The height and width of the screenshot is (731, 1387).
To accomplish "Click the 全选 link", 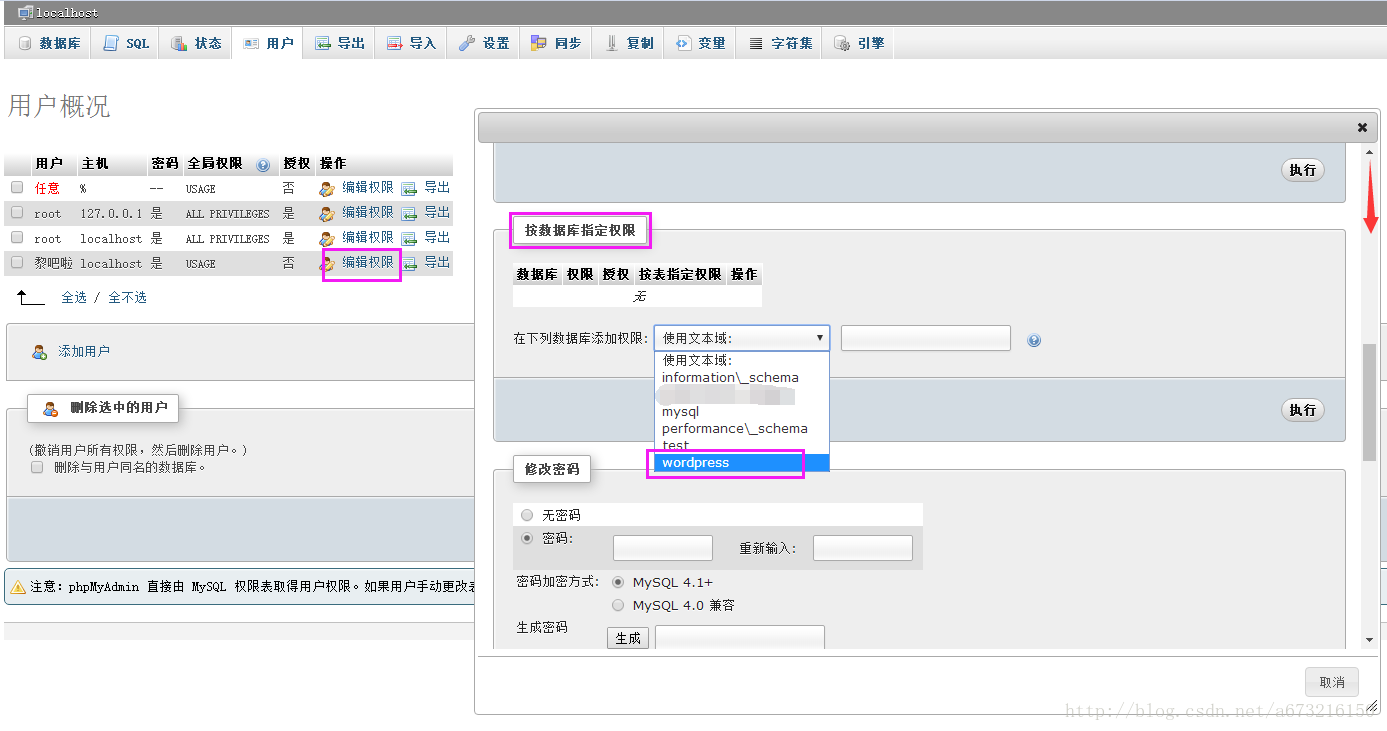I will pos(74,297).
